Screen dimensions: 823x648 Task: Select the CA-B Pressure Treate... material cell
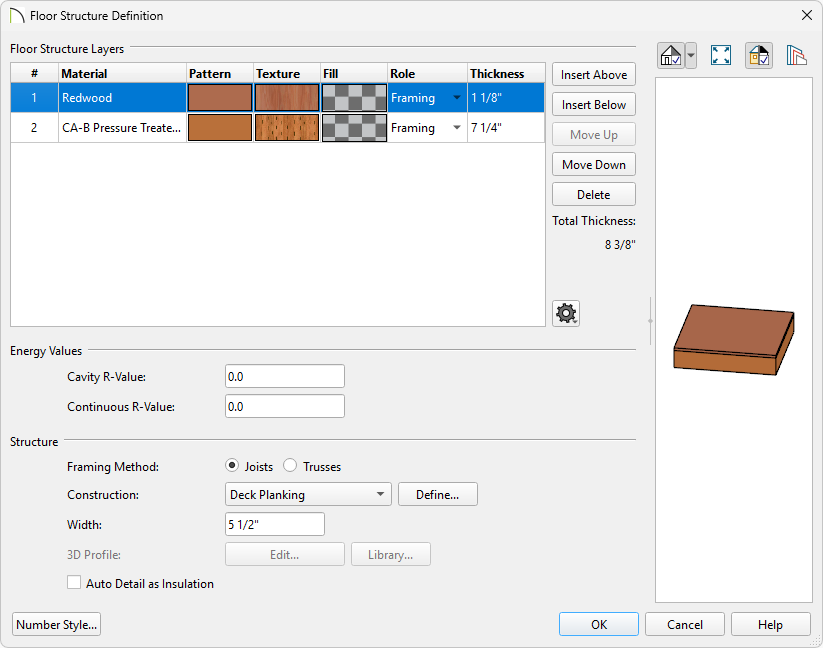coord(122,128)
